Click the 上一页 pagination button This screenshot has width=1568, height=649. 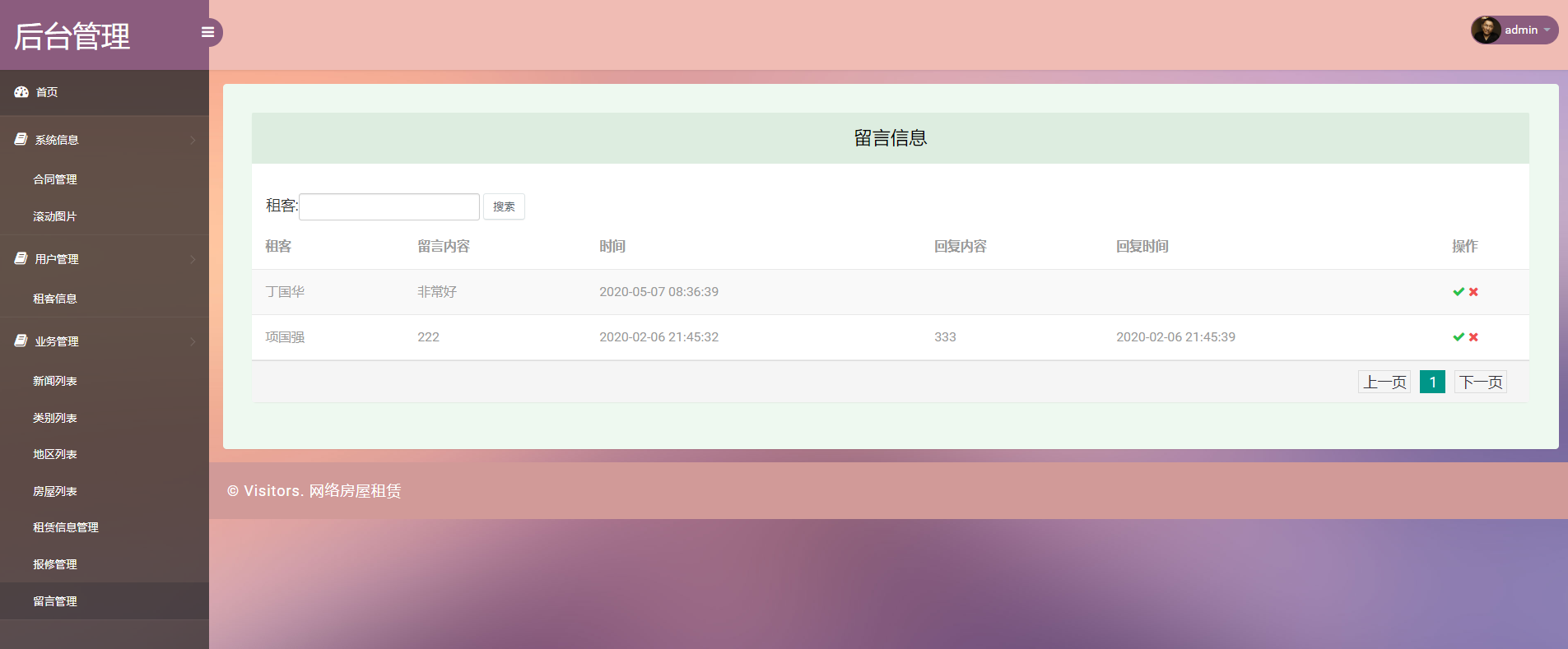(1384, 382)
